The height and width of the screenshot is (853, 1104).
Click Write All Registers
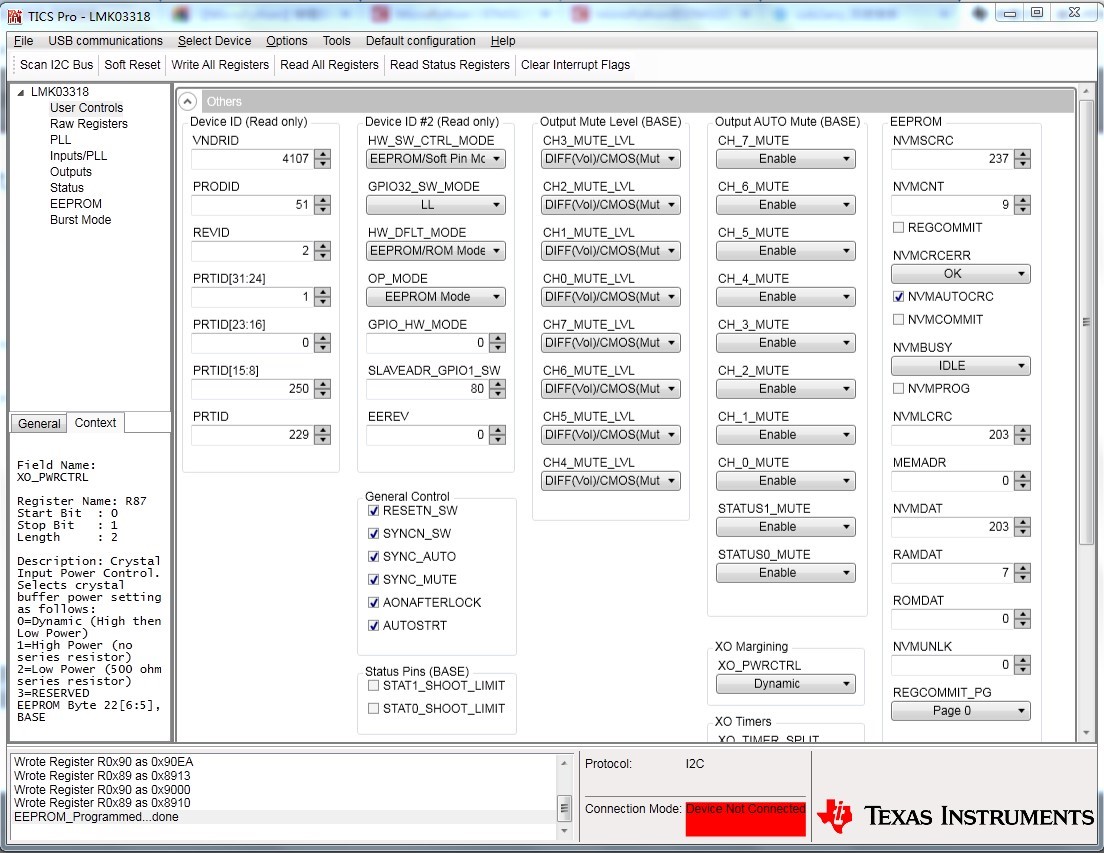(x=220, y=65)
